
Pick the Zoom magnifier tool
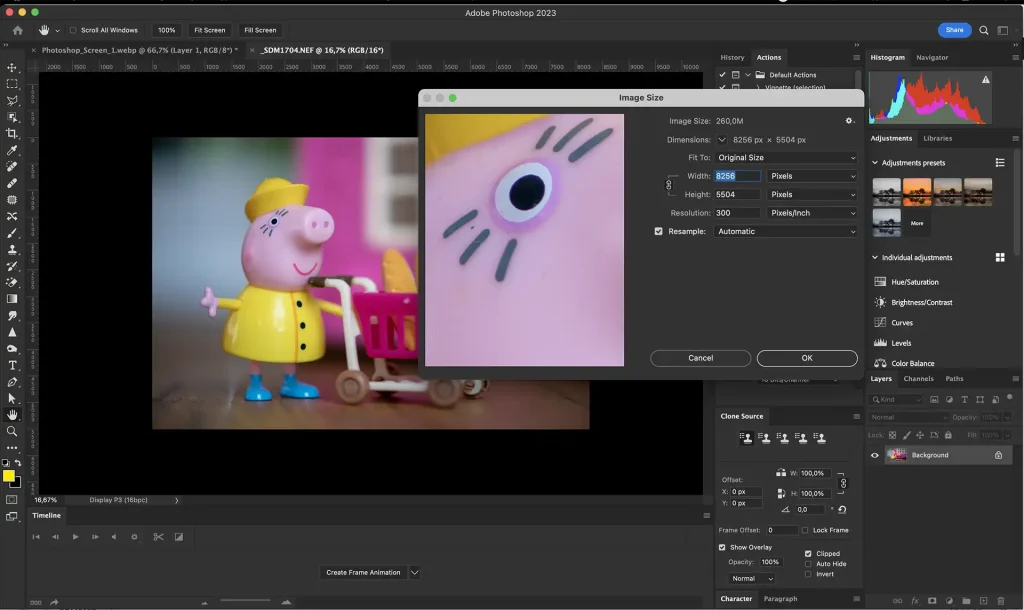pos(12,431)
